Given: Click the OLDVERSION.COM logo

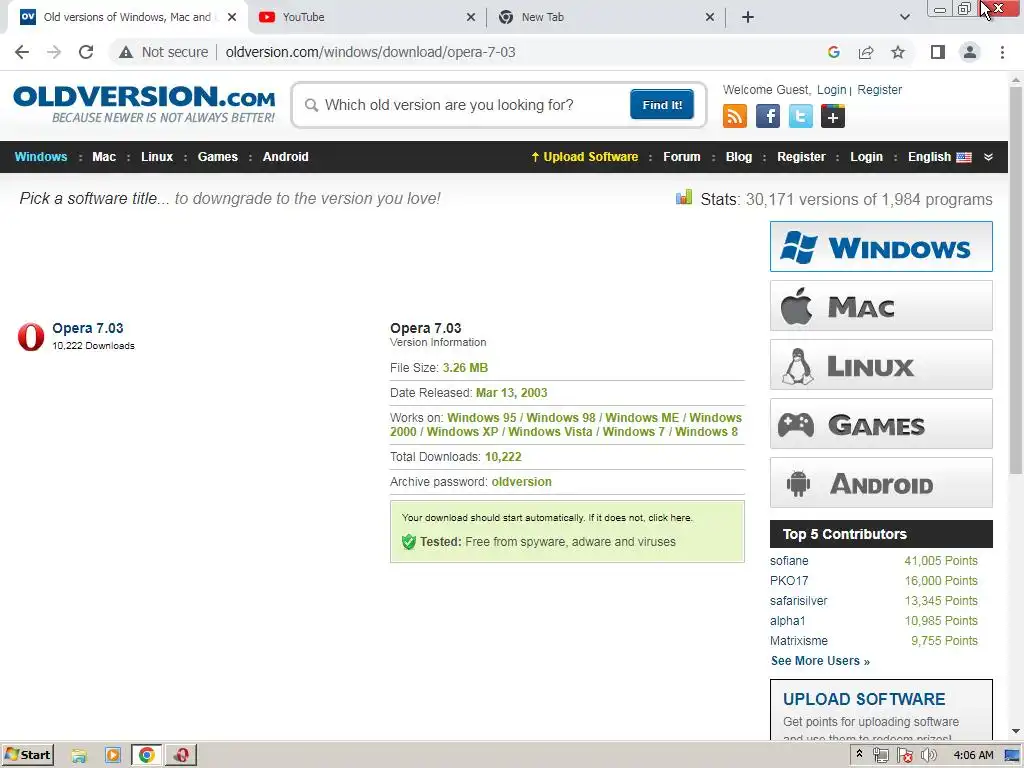Looking at the screenshot, I should (x=144, y=104).
